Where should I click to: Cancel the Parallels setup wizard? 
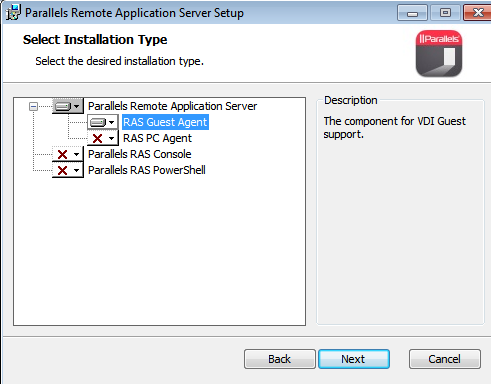coord(445,359)
